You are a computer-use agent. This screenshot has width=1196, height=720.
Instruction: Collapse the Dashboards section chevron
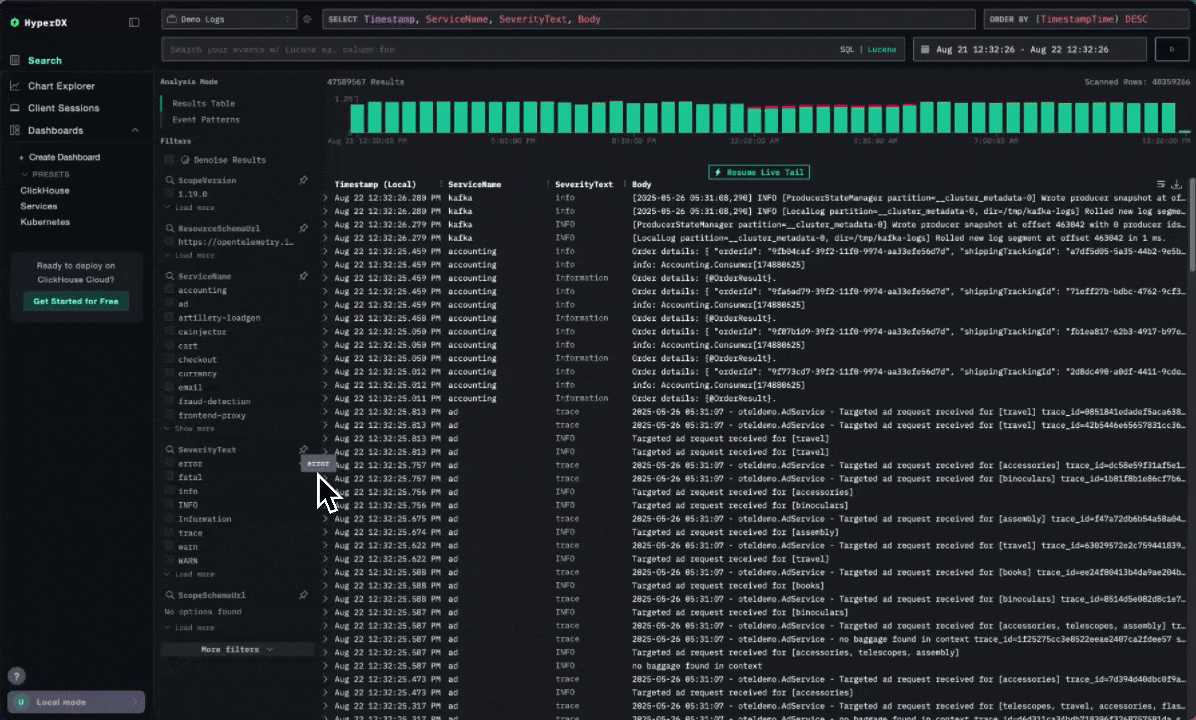[135, 130]
